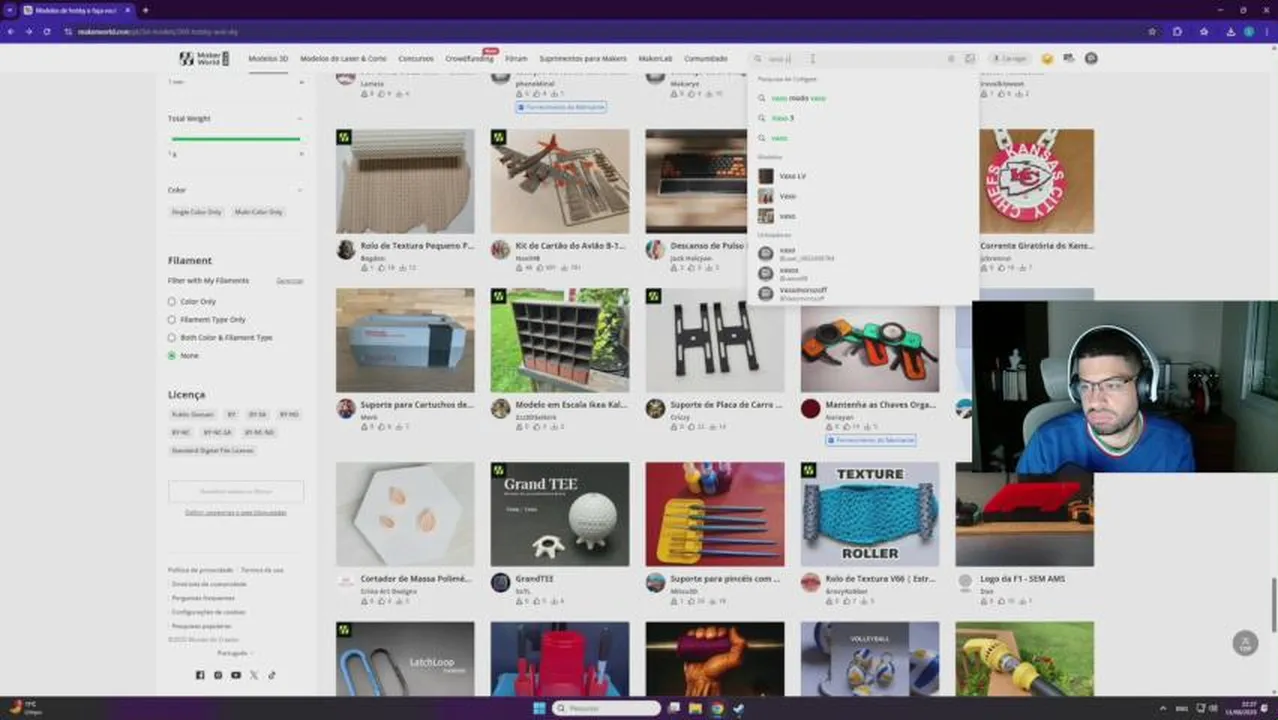
Task: Open the Grand TEE golf ball thumbnail
Action: 560,514
